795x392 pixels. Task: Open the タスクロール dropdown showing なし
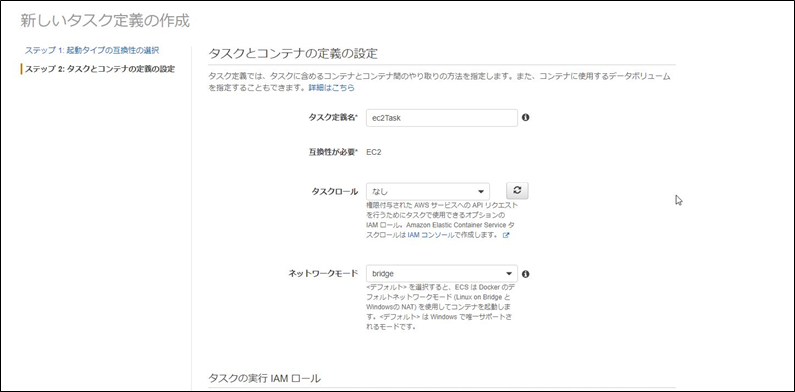coord(427,192)
